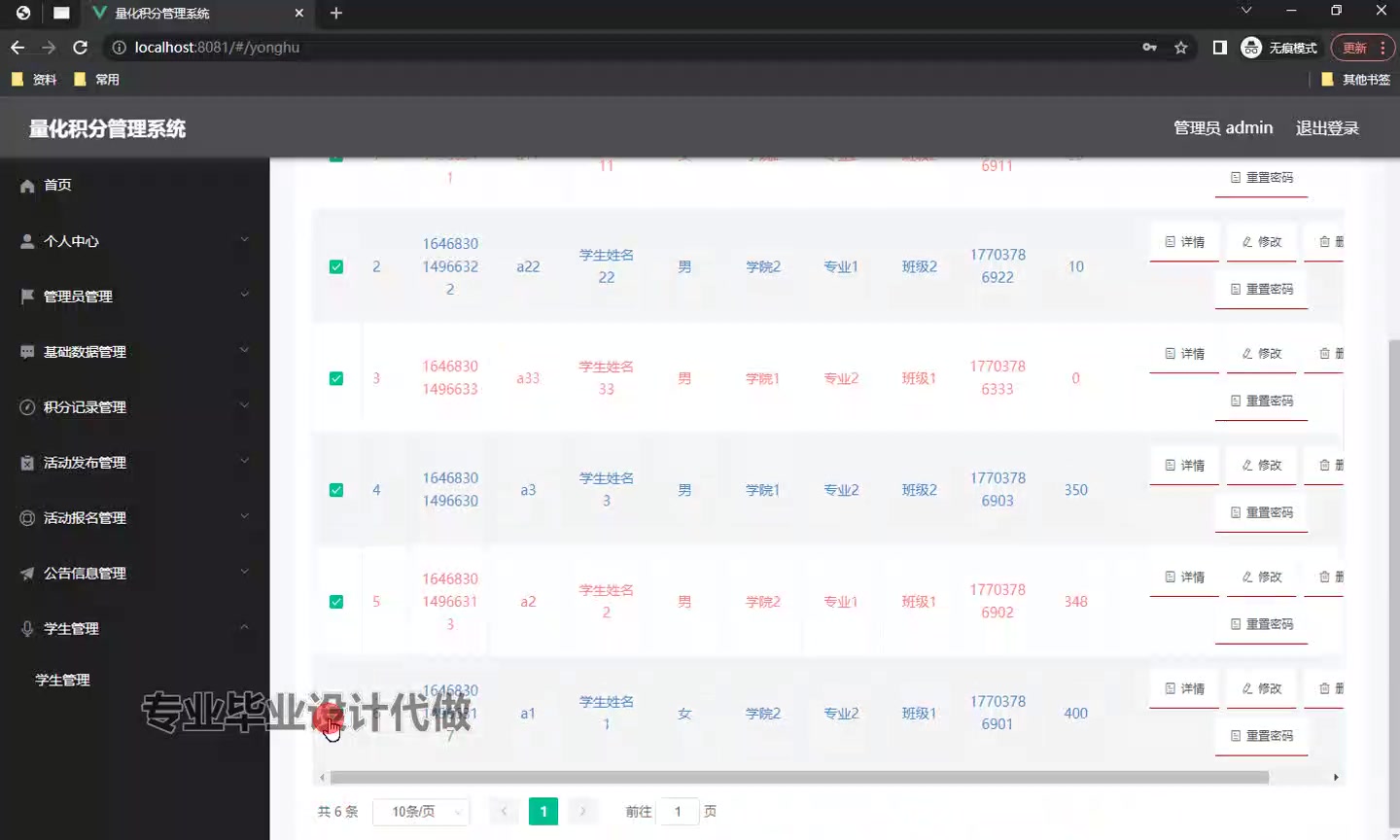
Task: Click the 学生管理 microphone icon
Action: (25, 628)
